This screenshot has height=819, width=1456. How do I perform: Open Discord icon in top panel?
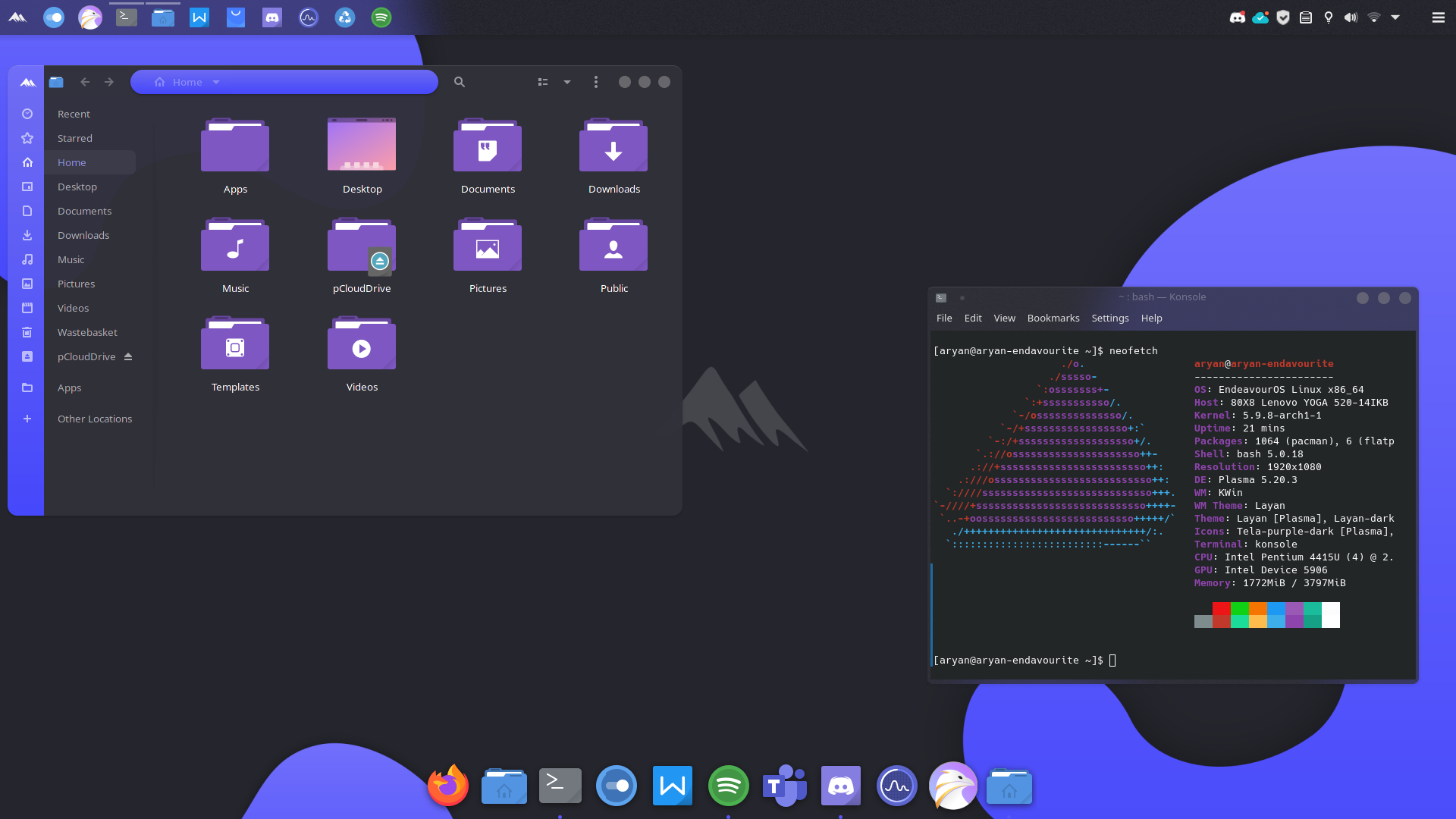(272, 17)
